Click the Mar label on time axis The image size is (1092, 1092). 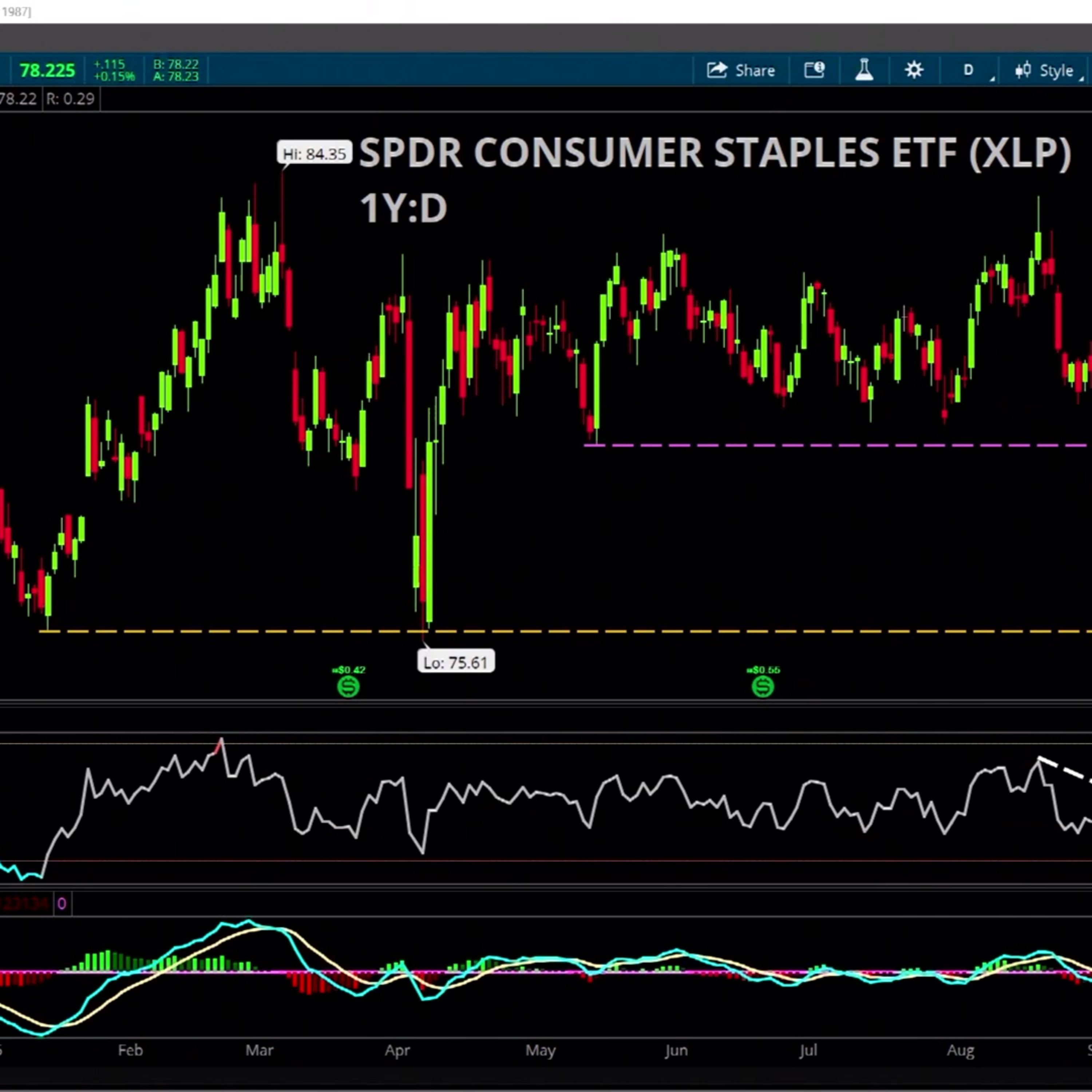(260, 1050)
